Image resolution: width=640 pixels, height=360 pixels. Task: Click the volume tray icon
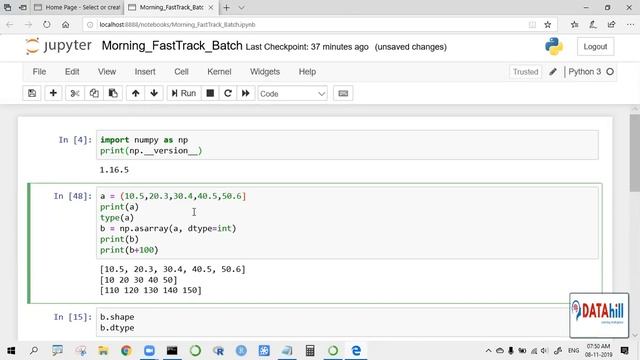point(544,351)
